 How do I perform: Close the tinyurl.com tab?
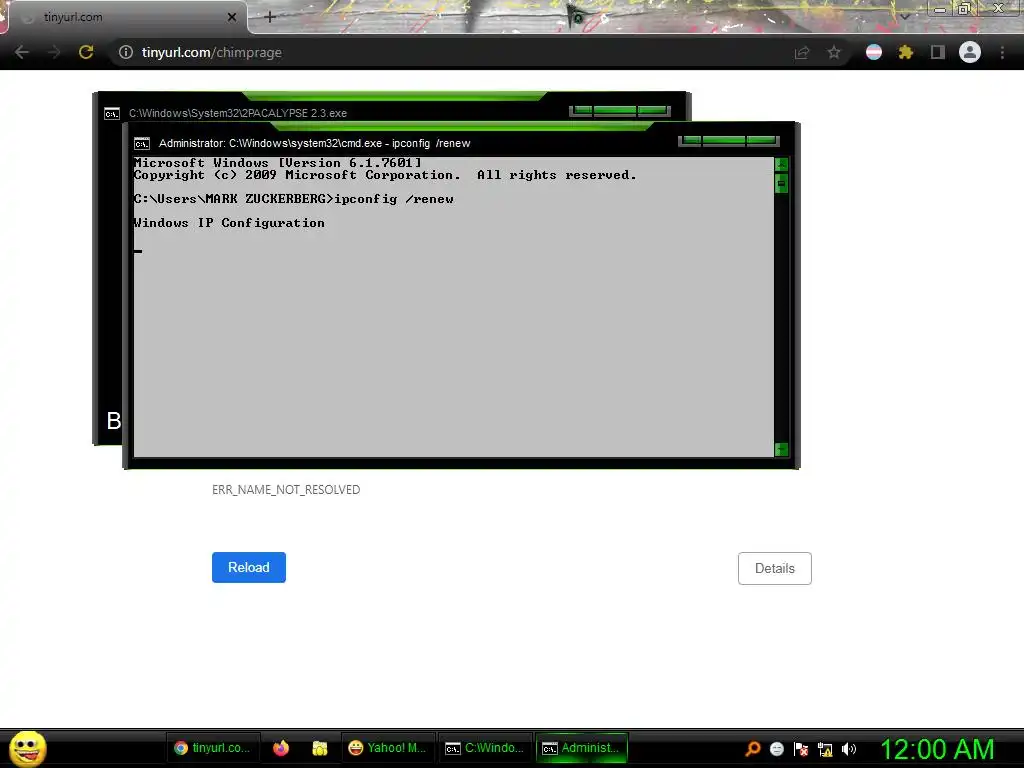[x=232, y=17]
